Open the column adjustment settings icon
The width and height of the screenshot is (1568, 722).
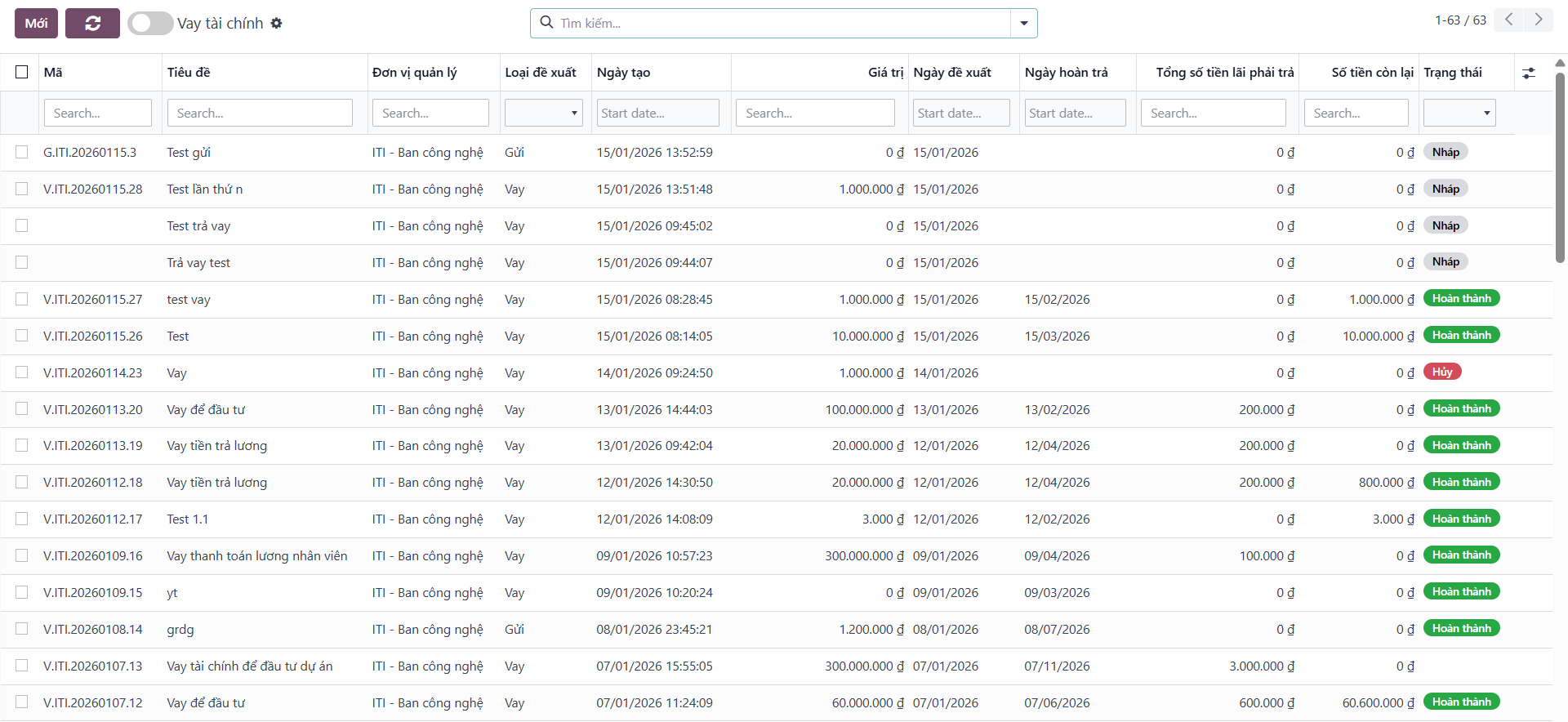click(1529, 73)
